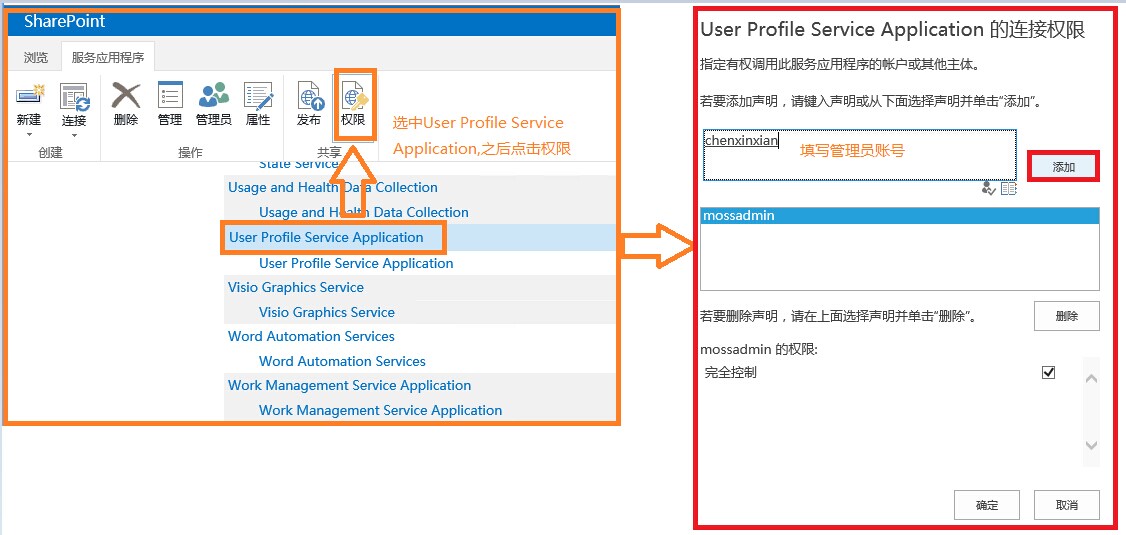Open the indented Visio Graphics Service proxy

(327, 312)
